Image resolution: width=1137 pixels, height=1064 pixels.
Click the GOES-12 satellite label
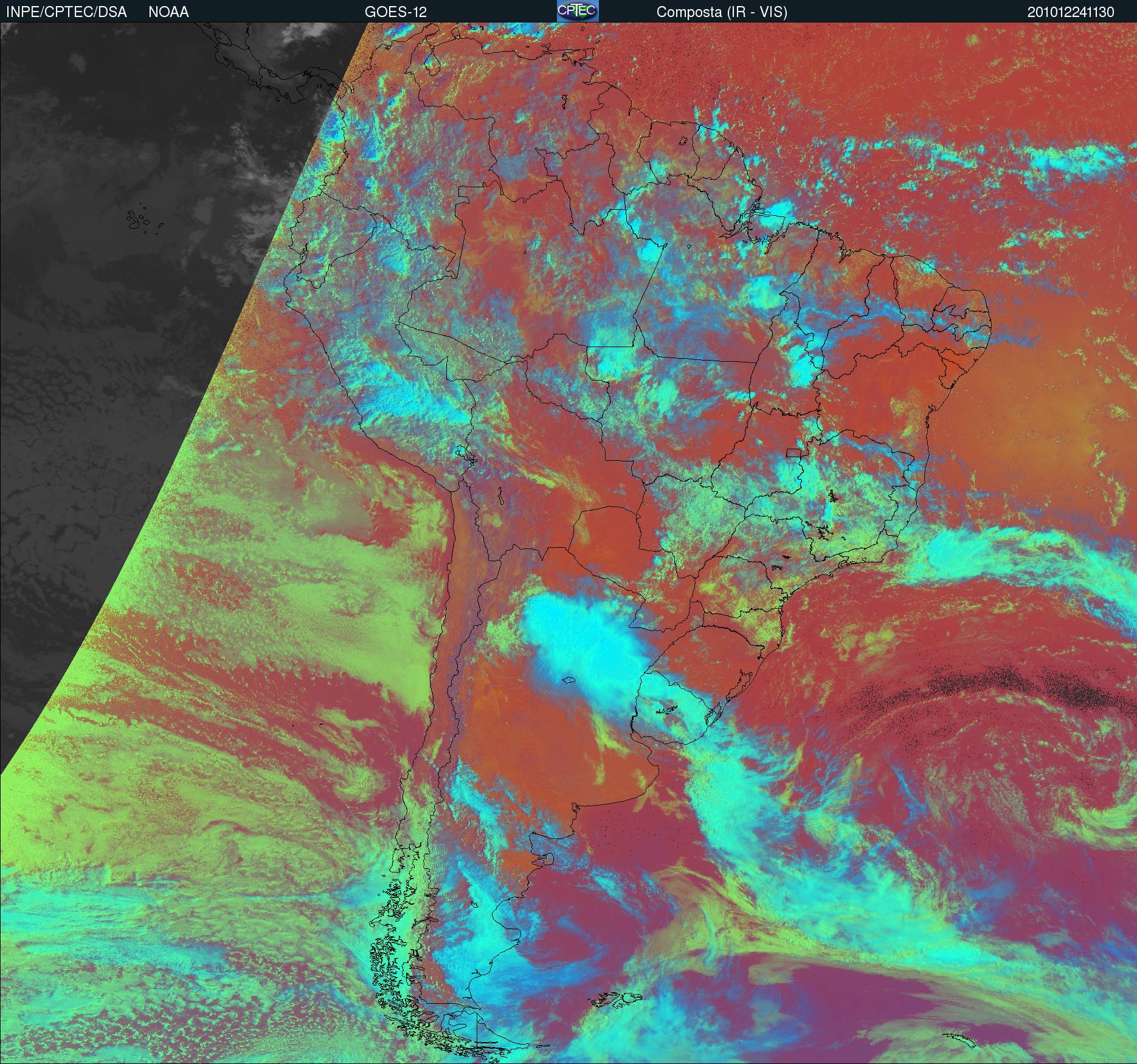click(395, 12)
